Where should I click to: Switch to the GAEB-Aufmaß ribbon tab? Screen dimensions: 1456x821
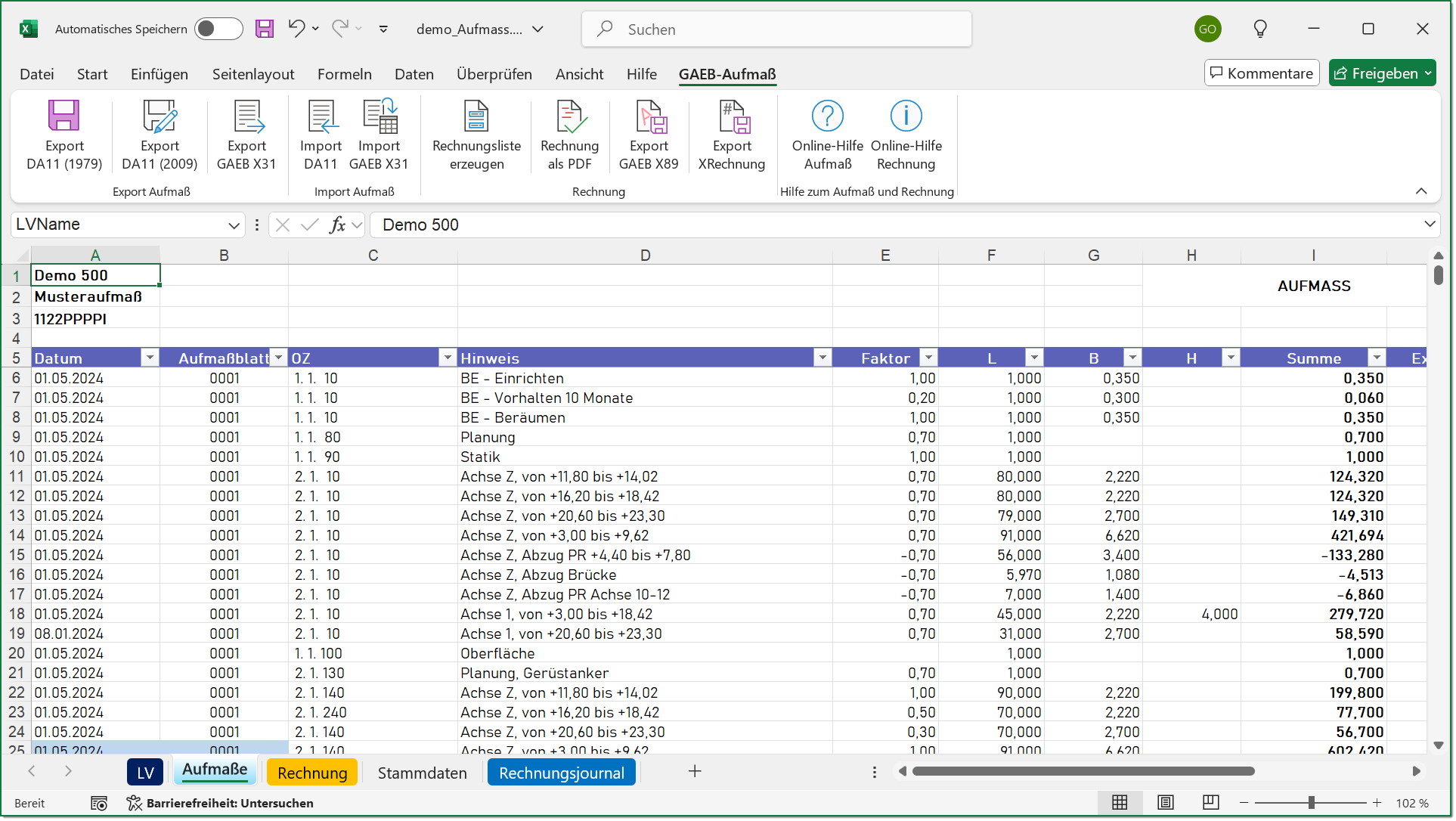pos(726,74)
